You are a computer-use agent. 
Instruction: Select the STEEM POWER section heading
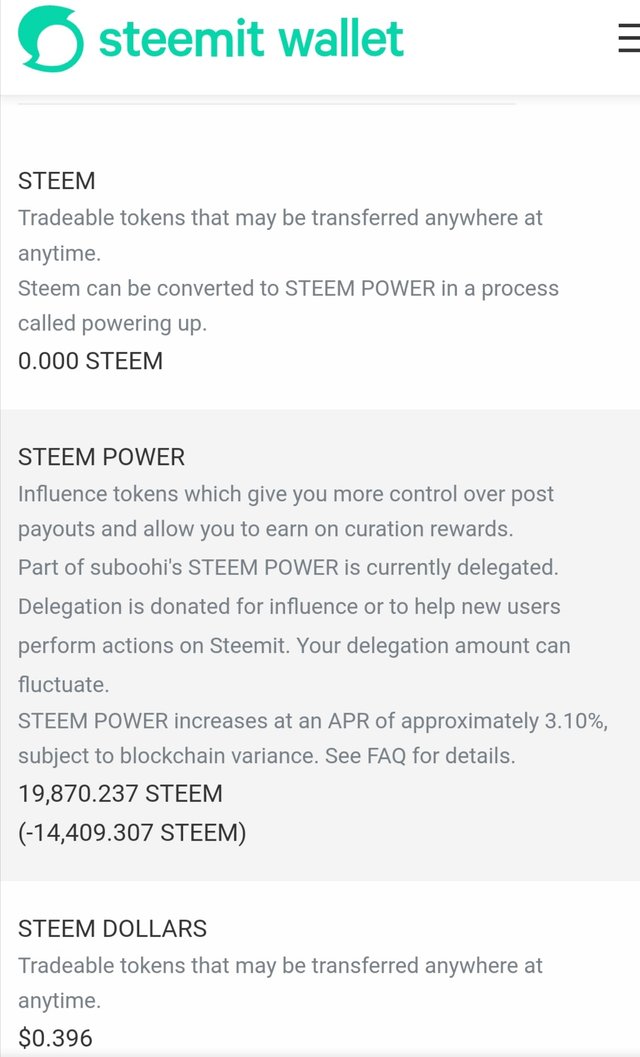[101, 457]
